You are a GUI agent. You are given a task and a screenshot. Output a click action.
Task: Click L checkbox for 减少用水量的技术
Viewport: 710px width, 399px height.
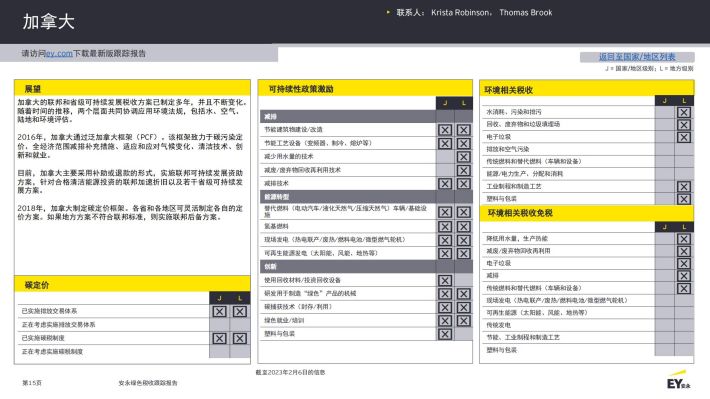pyautogui.click(x=463, y=157)
